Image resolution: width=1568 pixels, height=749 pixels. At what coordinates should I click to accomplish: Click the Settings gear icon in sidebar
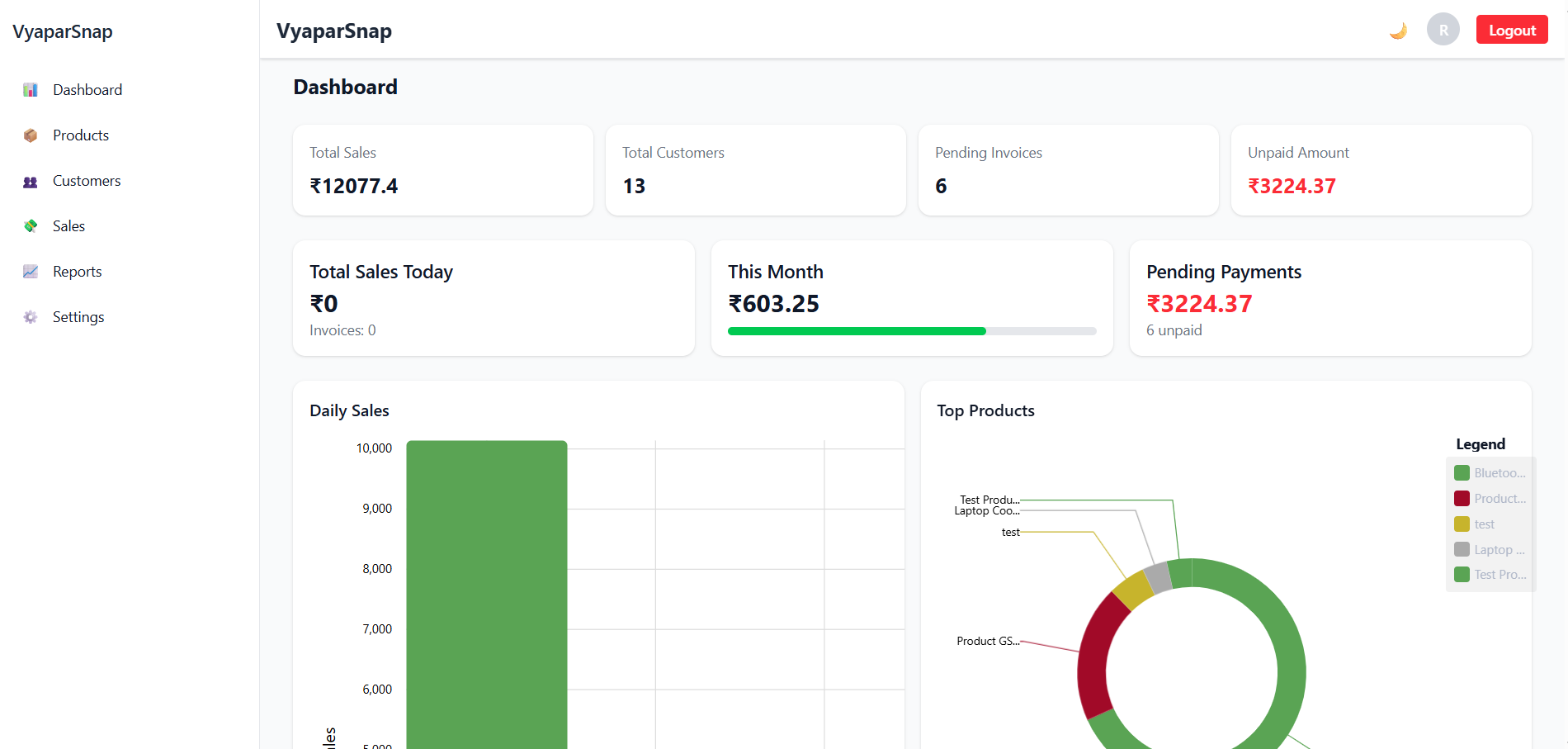pos(31,317)
